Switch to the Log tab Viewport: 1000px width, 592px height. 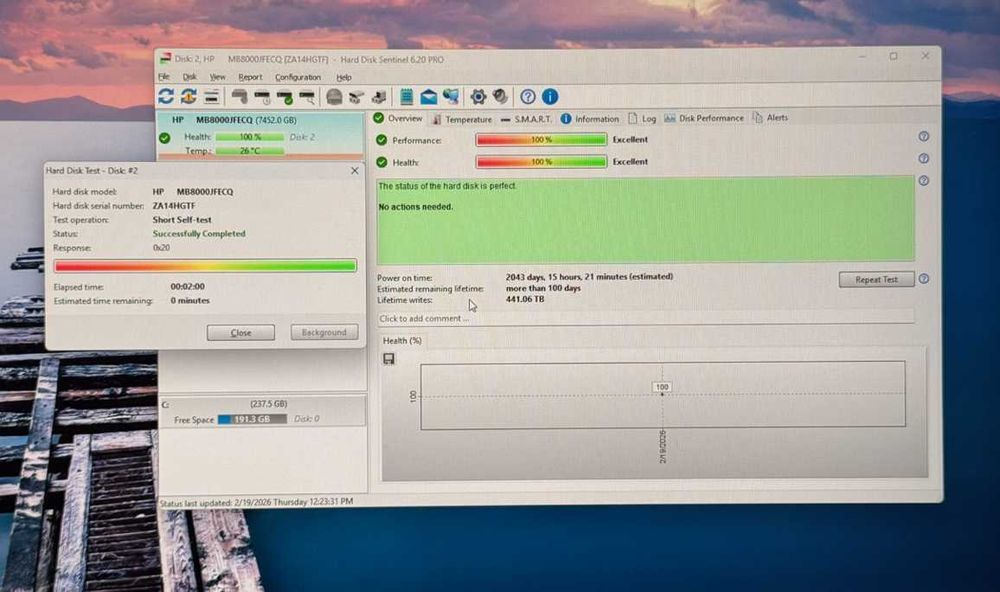642,119
